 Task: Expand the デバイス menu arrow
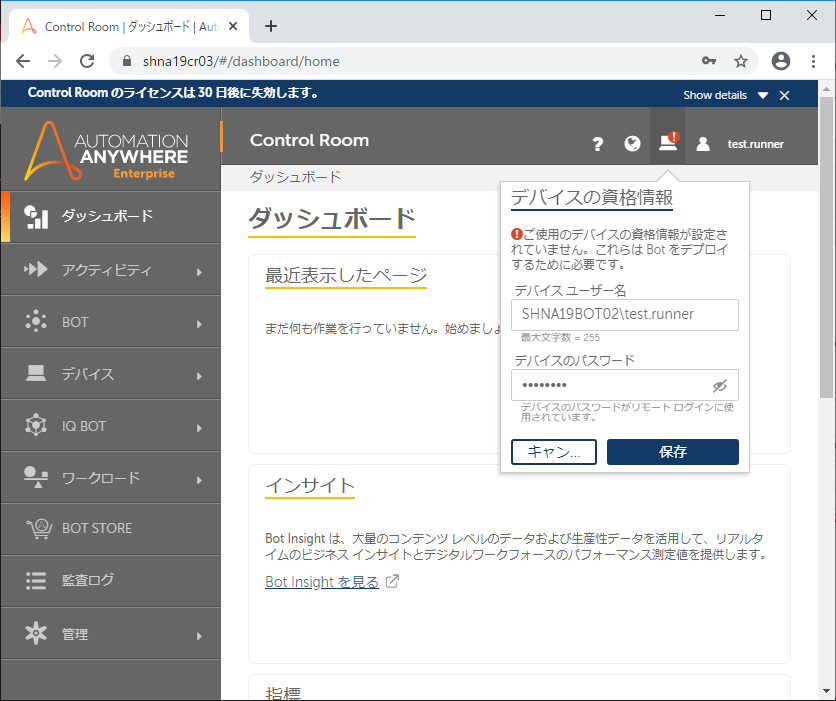(199, 376)
